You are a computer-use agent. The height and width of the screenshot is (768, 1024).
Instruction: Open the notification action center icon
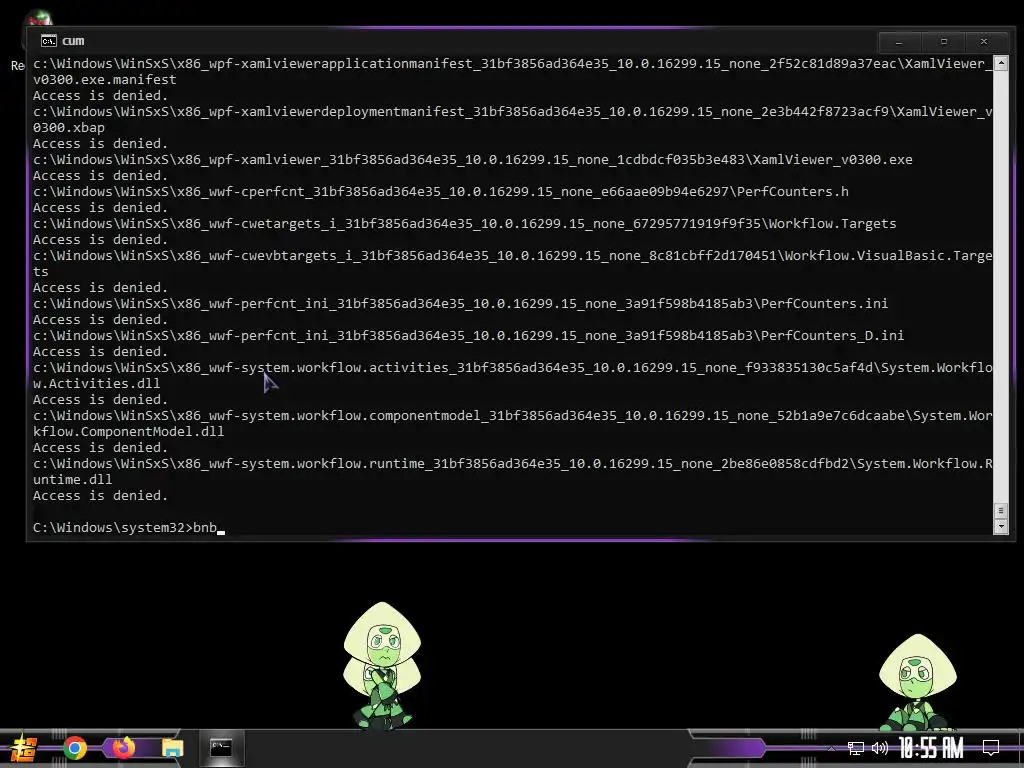[x=991, y=748]
